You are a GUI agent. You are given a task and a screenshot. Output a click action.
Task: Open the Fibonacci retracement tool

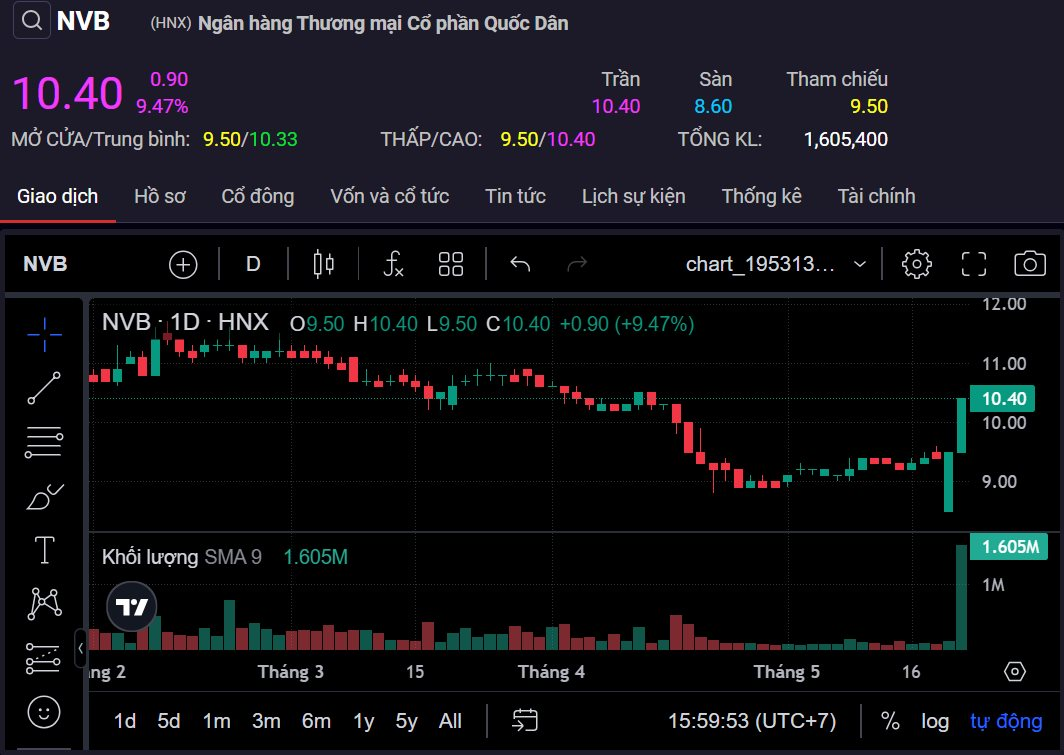click(44, 441)
